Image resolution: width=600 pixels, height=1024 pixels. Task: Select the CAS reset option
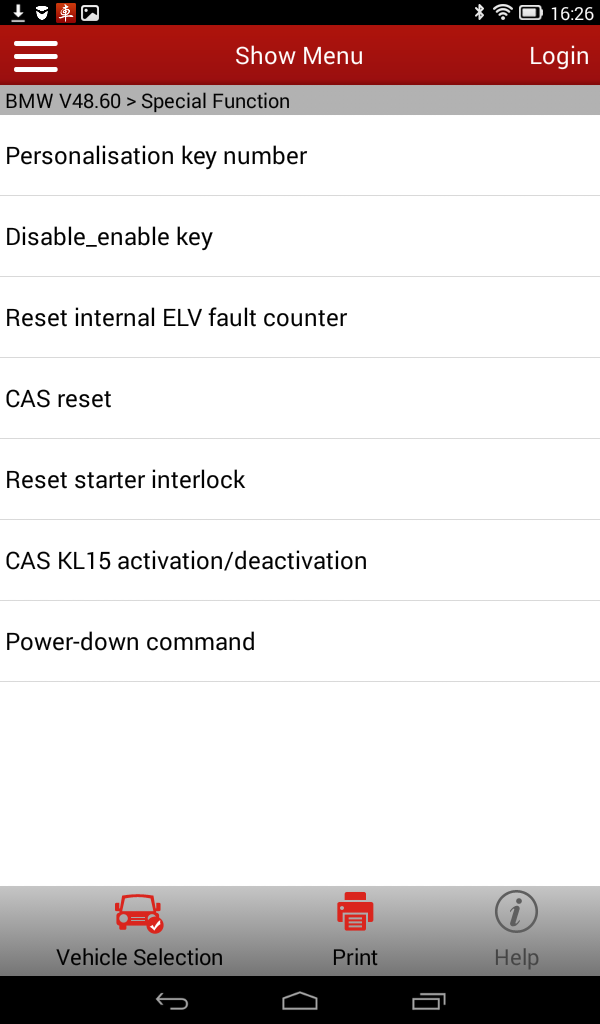click(x=300, y=398)
